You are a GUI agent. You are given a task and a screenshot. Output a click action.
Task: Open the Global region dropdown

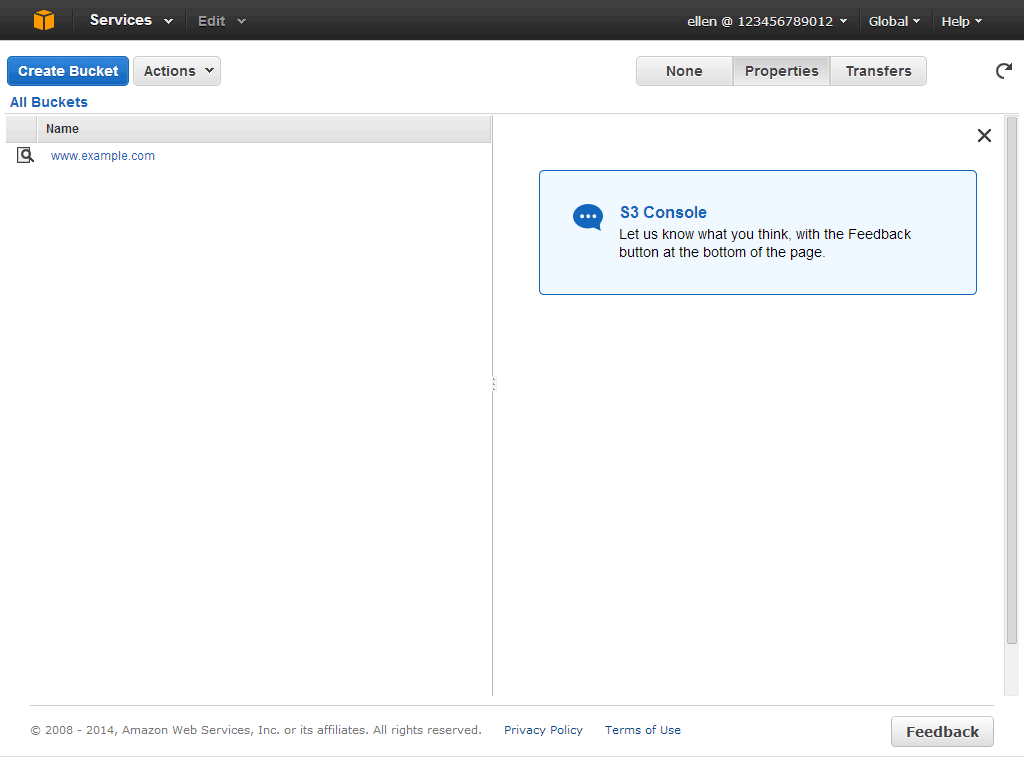(x=894, y=21)
